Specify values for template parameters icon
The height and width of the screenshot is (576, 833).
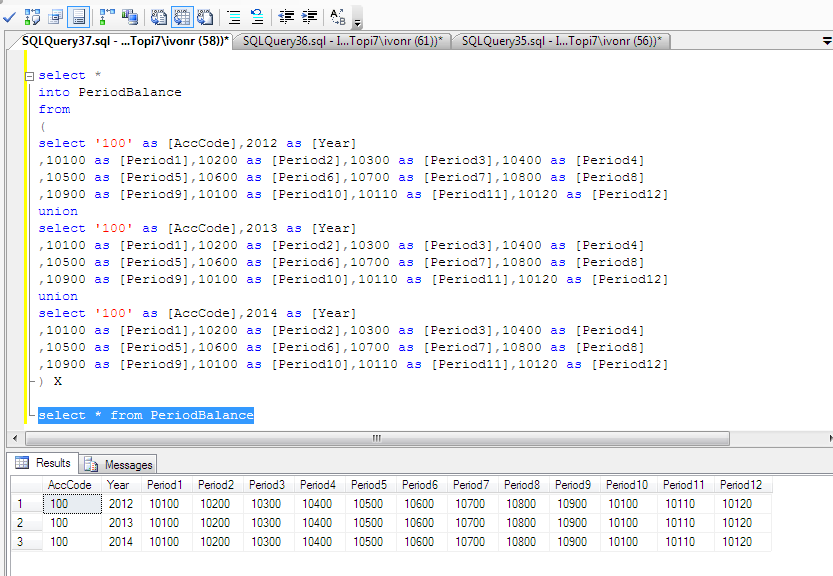tap(338, 17)
